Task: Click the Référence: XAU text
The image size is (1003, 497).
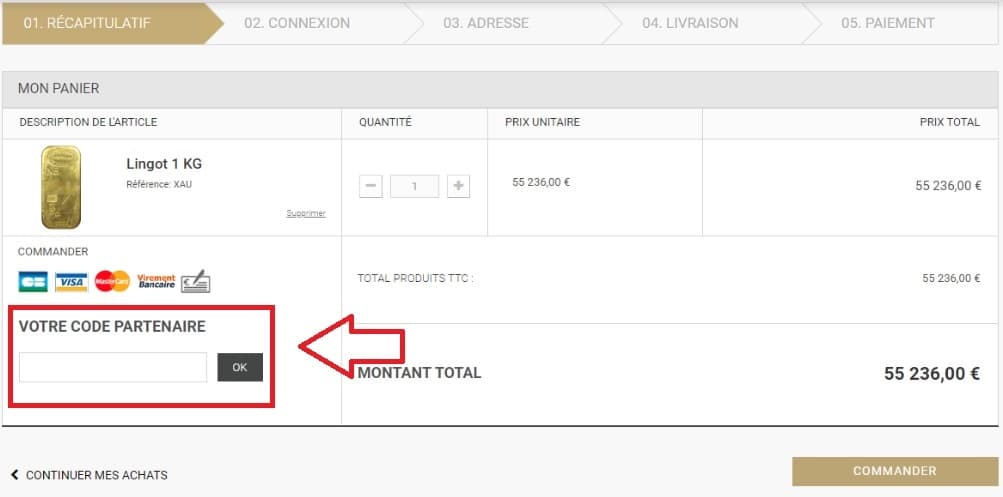Action: [x=159, y=184]
